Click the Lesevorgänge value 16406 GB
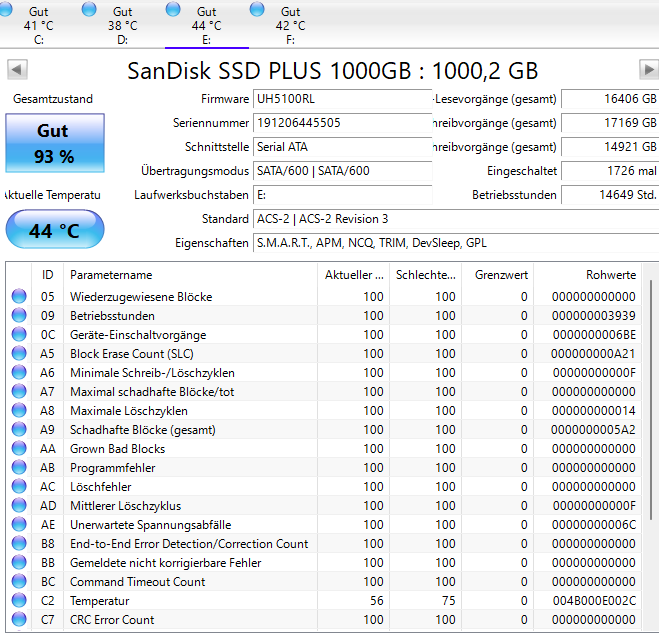This screenshot has height=633, width=659. [610, 99]
